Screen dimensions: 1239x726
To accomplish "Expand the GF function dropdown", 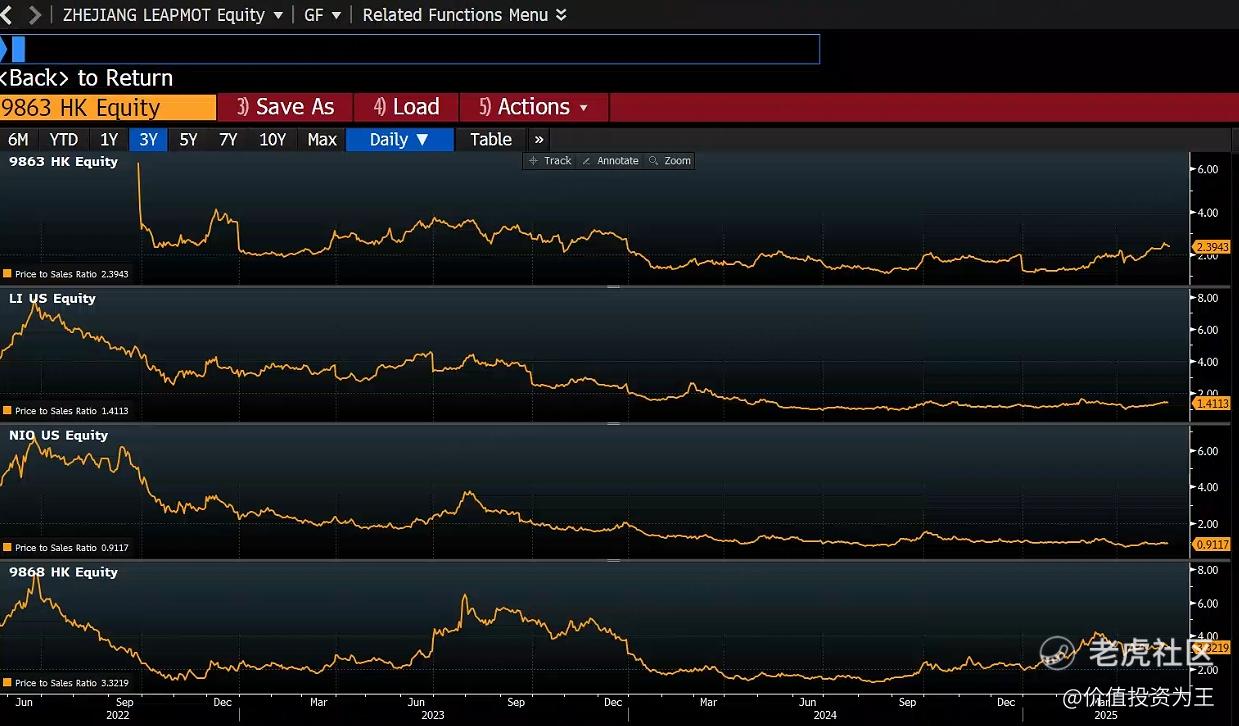I will pyautogui.click(x=322, y=15).
